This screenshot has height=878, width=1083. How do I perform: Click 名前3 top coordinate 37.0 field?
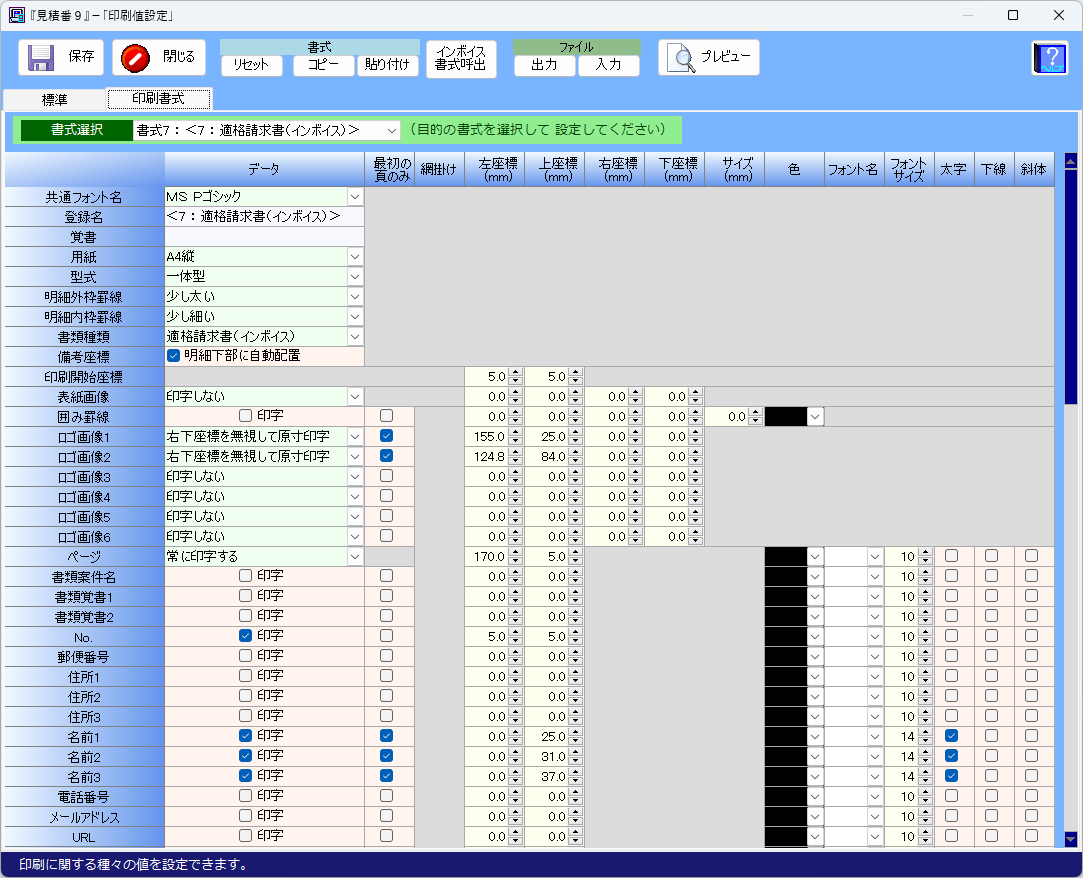[x=547, y=777]
